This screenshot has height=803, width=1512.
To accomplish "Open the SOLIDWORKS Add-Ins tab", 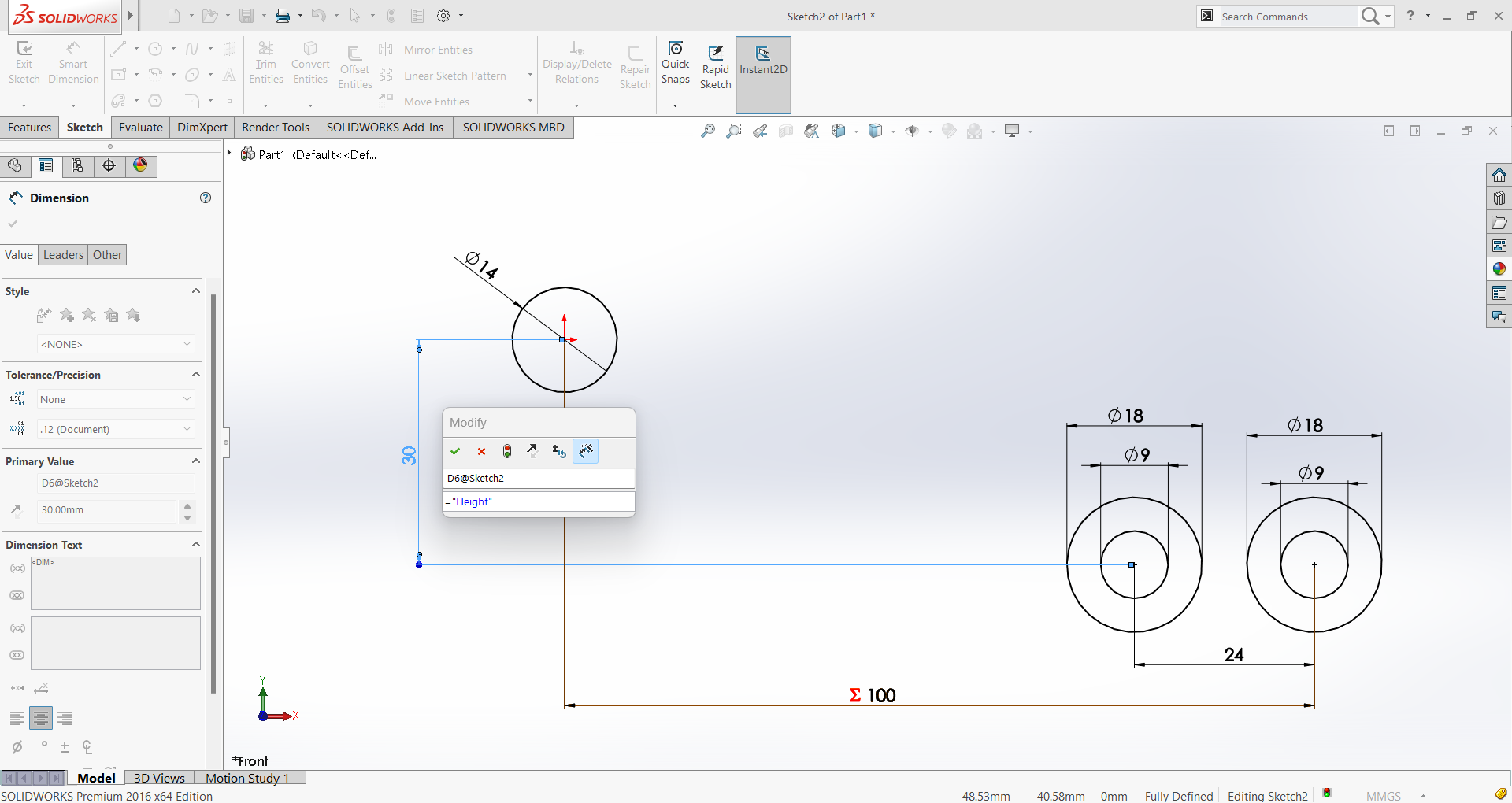I will tap(385, 127).
